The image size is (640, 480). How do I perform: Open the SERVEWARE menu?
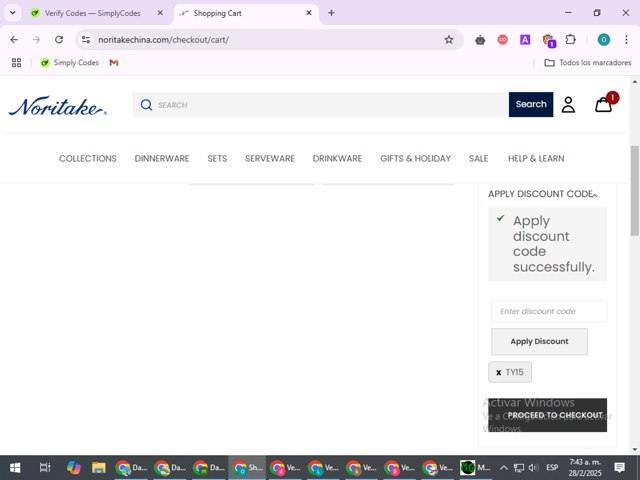coord(269,158)
